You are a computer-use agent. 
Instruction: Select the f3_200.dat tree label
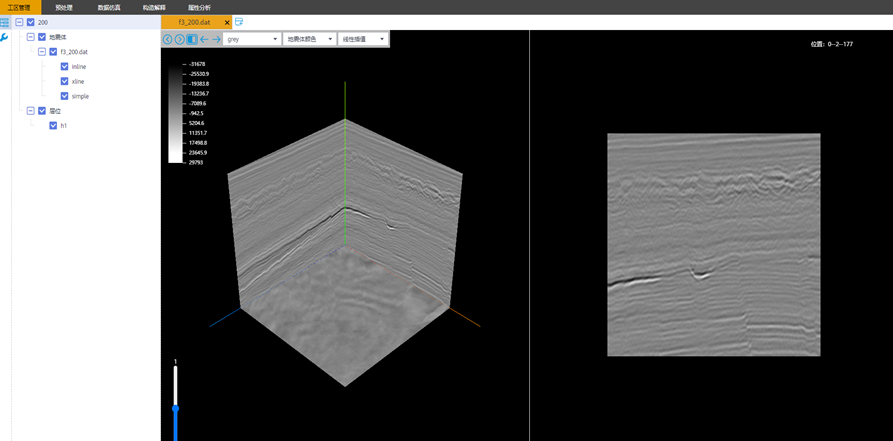click(74, 52)
